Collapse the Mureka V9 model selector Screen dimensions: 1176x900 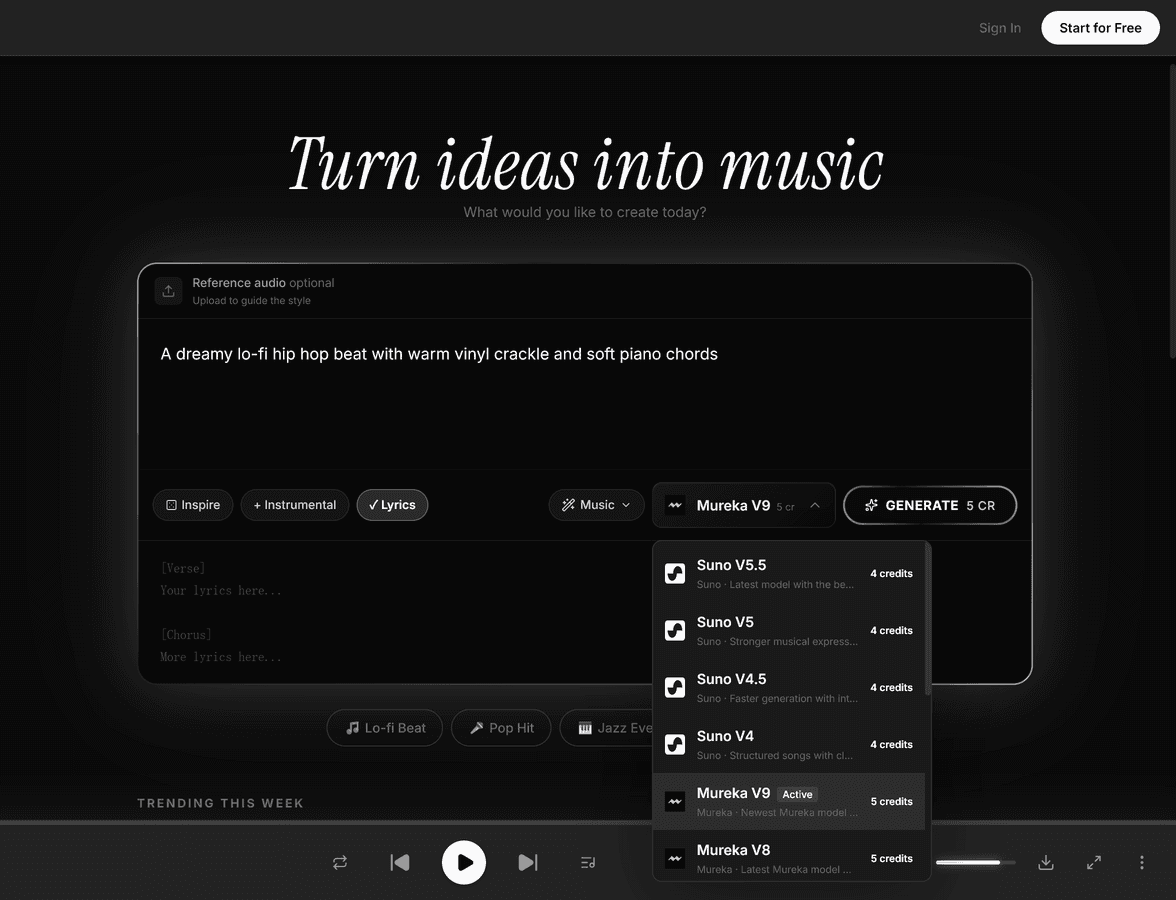[743, 506]
